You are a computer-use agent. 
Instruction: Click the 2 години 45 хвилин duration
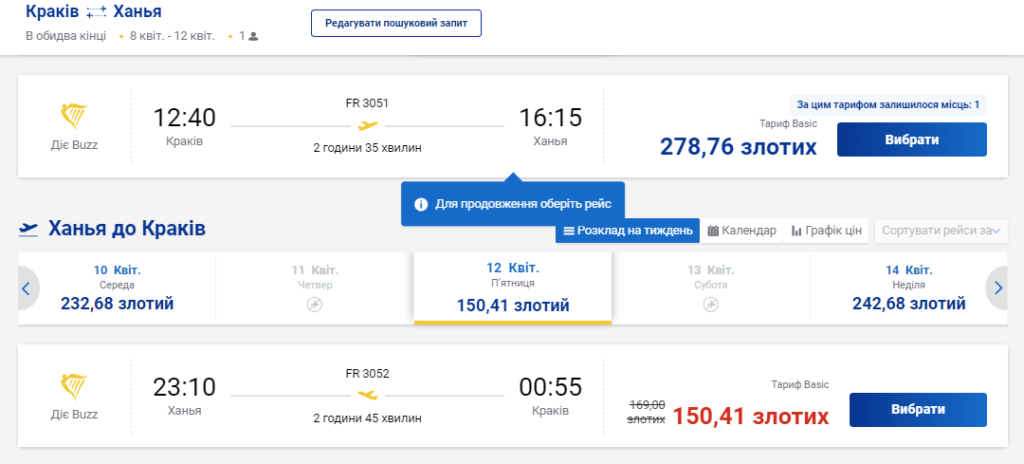368,418
